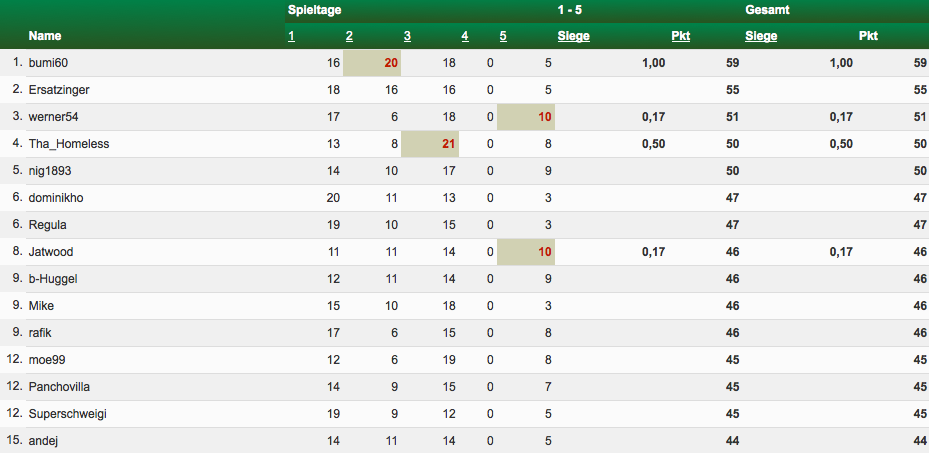
Task: Click the matchday 5 header link
Action: [x=503, y=37]
